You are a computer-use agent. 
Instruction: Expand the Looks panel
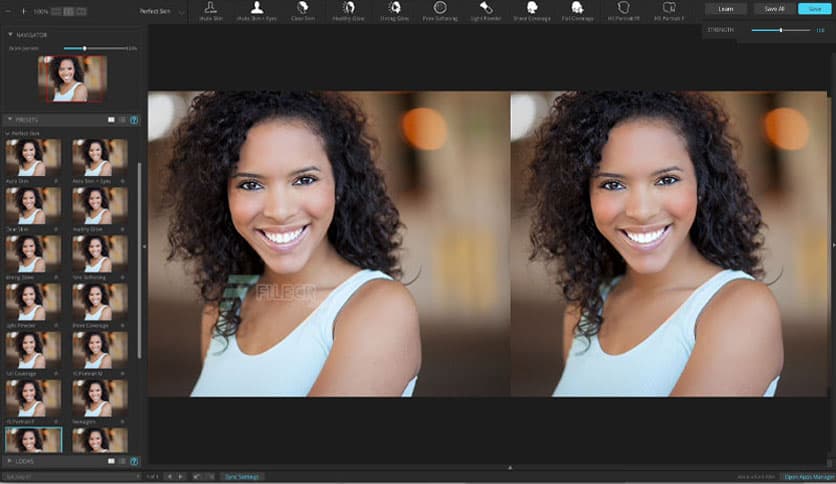[x=10, y=461]
